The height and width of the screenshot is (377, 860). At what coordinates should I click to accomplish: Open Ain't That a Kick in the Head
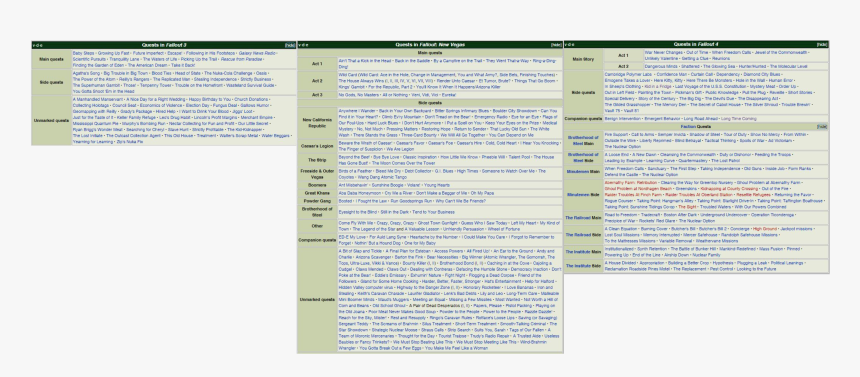(365, 61)
